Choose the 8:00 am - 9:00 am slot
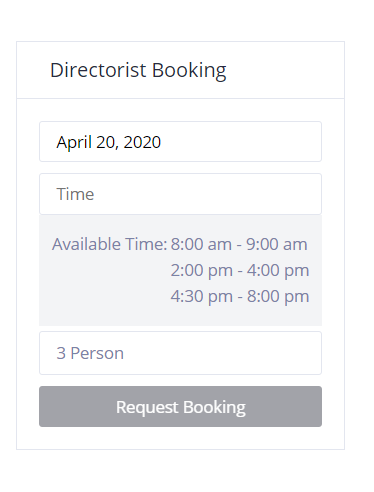374x492 pixels. coord(239,244)
